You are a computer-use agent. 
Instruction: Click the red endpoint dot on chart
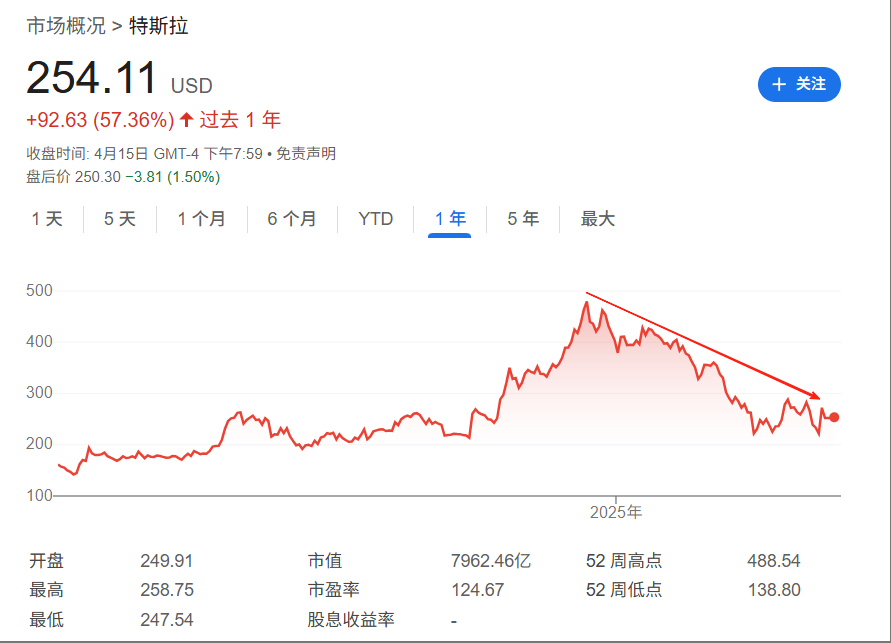click(834, 417)
